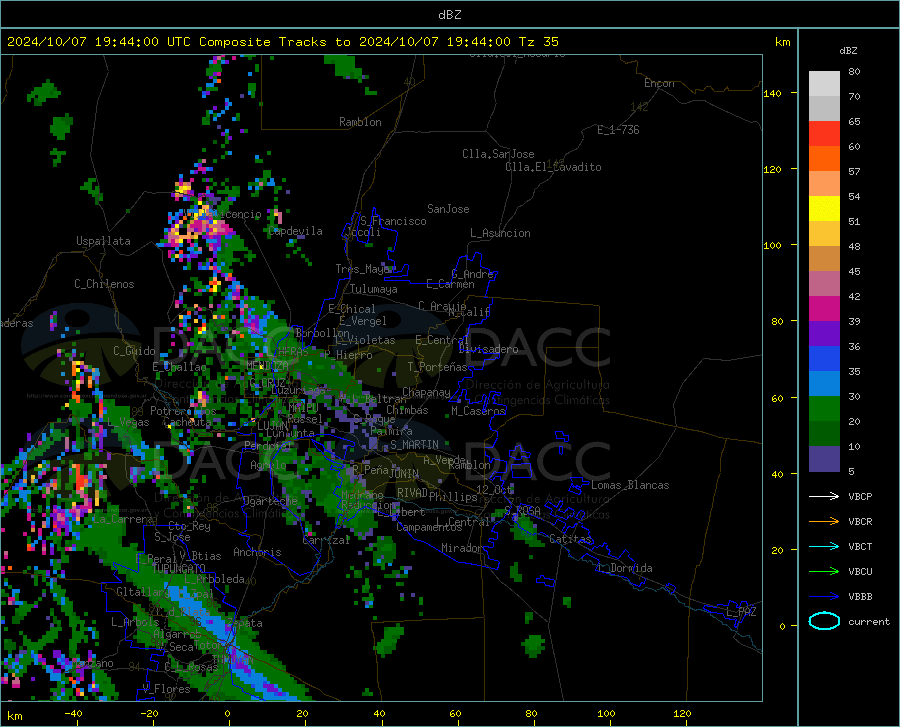The image size is (900, 727).
Task: Click the 'Divisadero' map label
Action: 488,349
